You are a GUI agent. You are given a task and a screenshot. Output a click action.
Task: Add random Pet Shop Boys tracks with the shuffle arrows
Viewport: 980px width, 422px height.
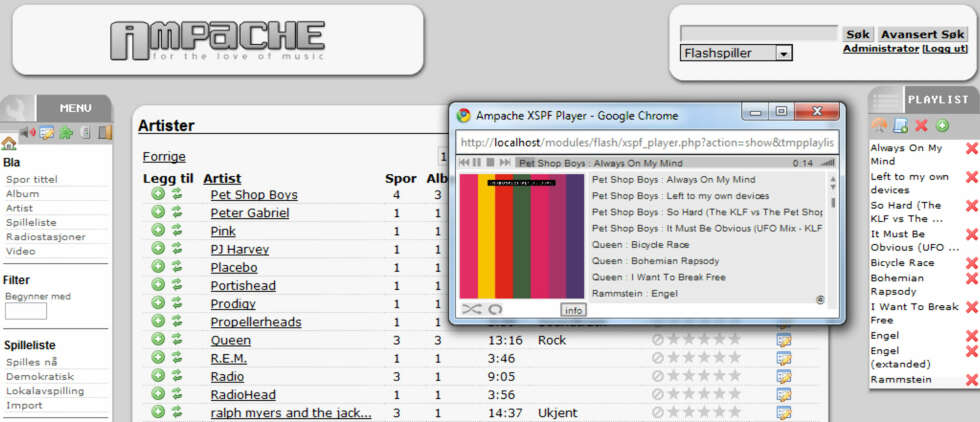tap(177, 194)
